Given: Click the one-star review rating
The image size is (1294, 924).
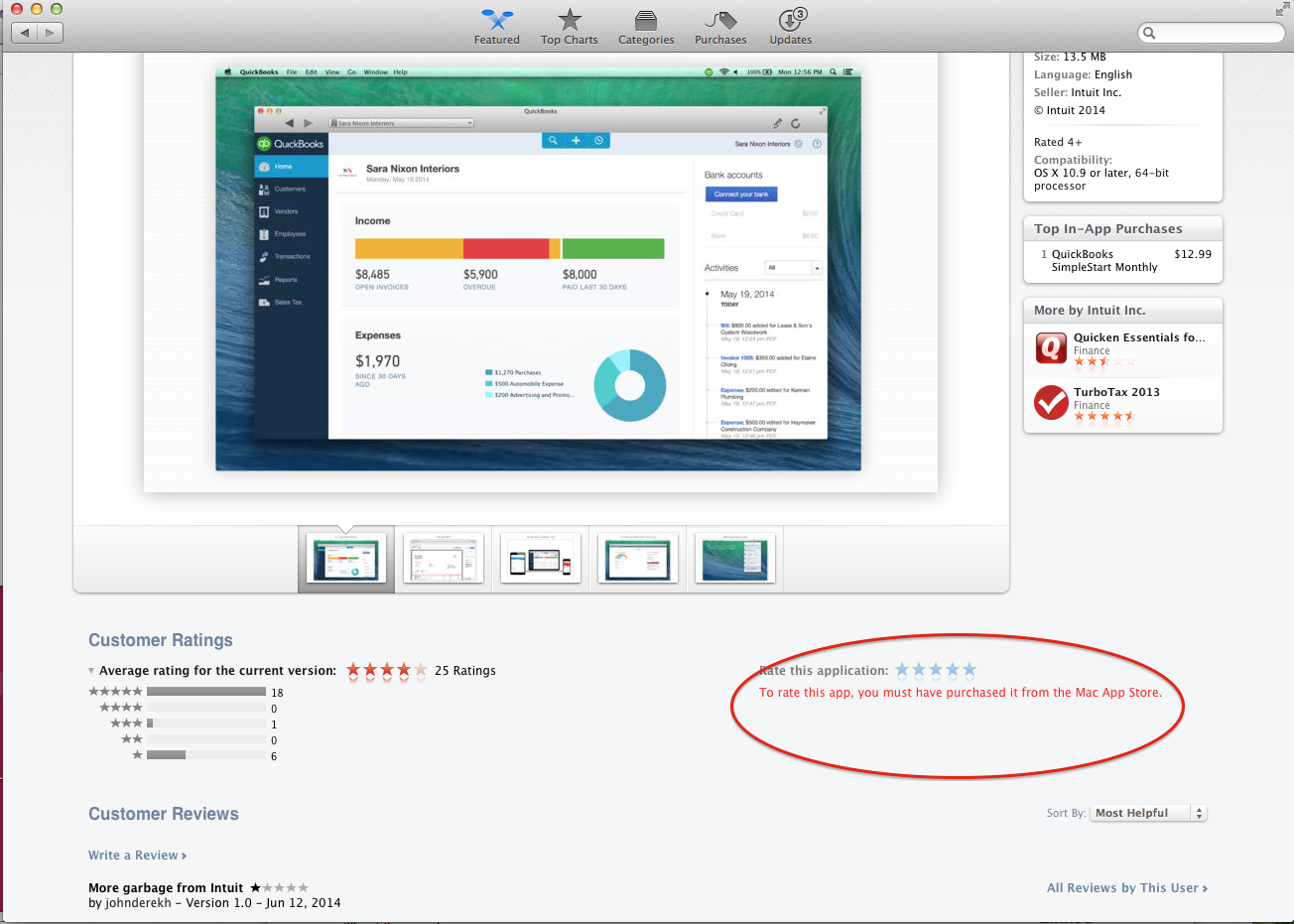Looking at the screenshot, I should [x=279, y=887].
